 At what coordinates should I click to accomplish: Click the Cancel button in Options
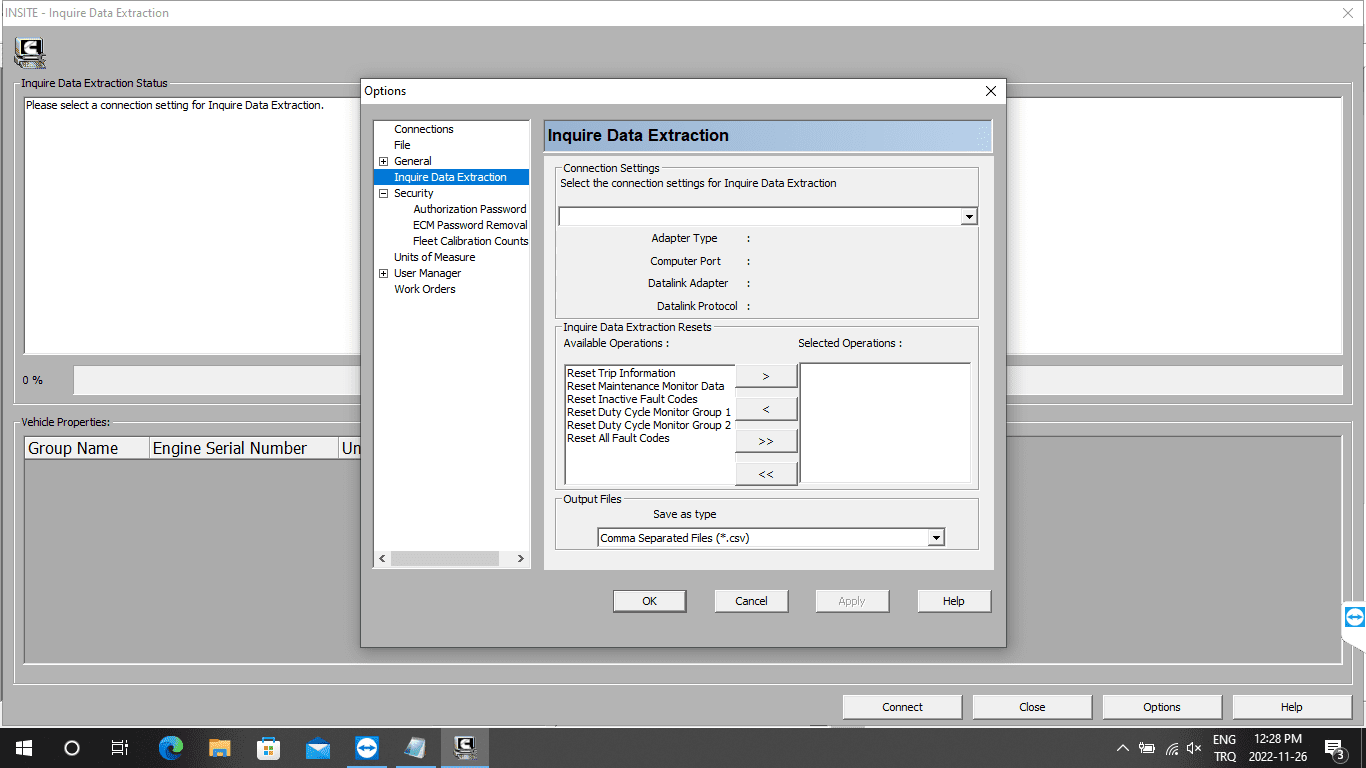751,601
